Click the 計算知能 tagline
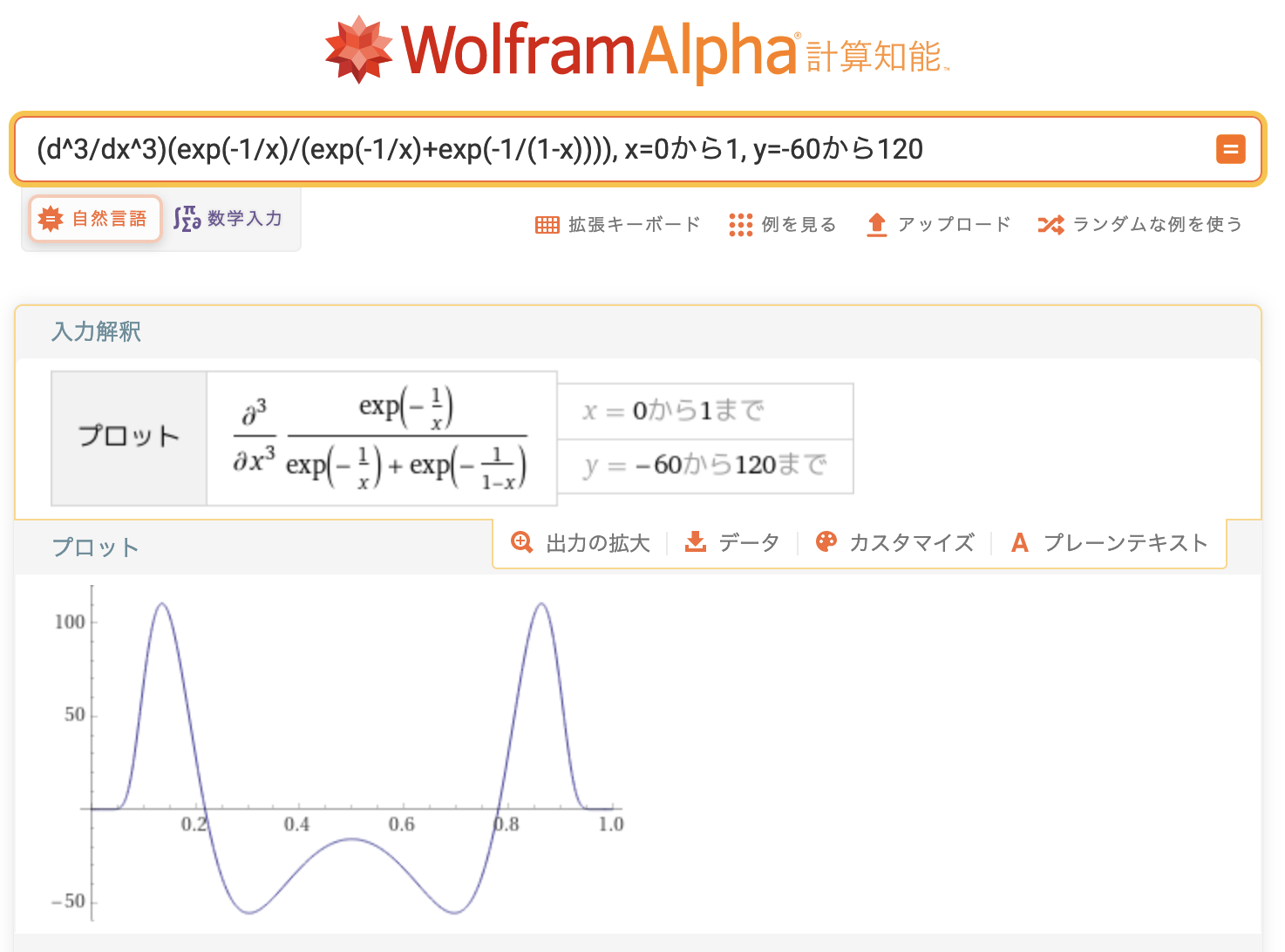This screenshot has width=1285, height=952. pos(876,57)
